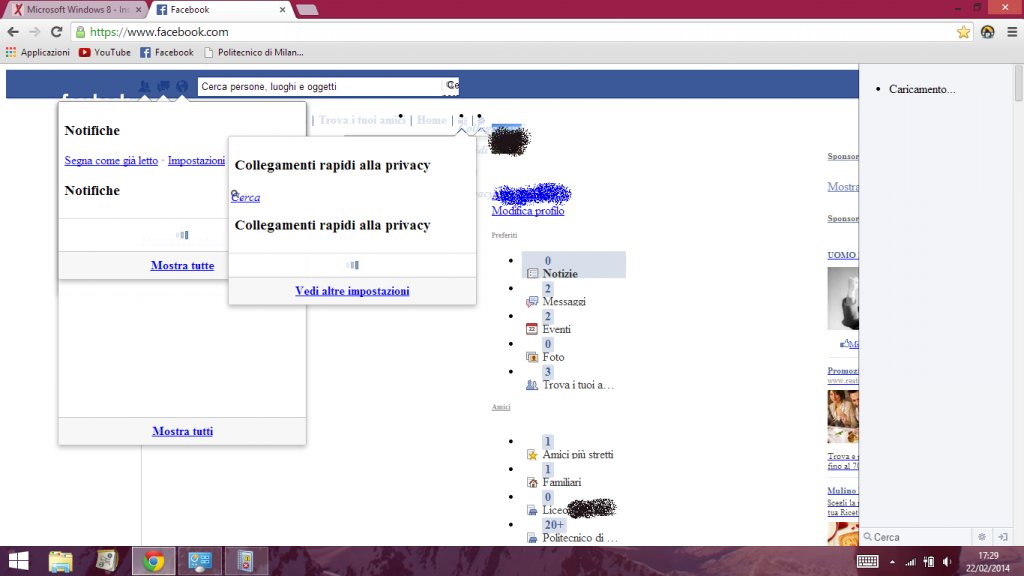
Task: Click the Trova i tuoi amici sidebar icon
Action: click(532, 385)
